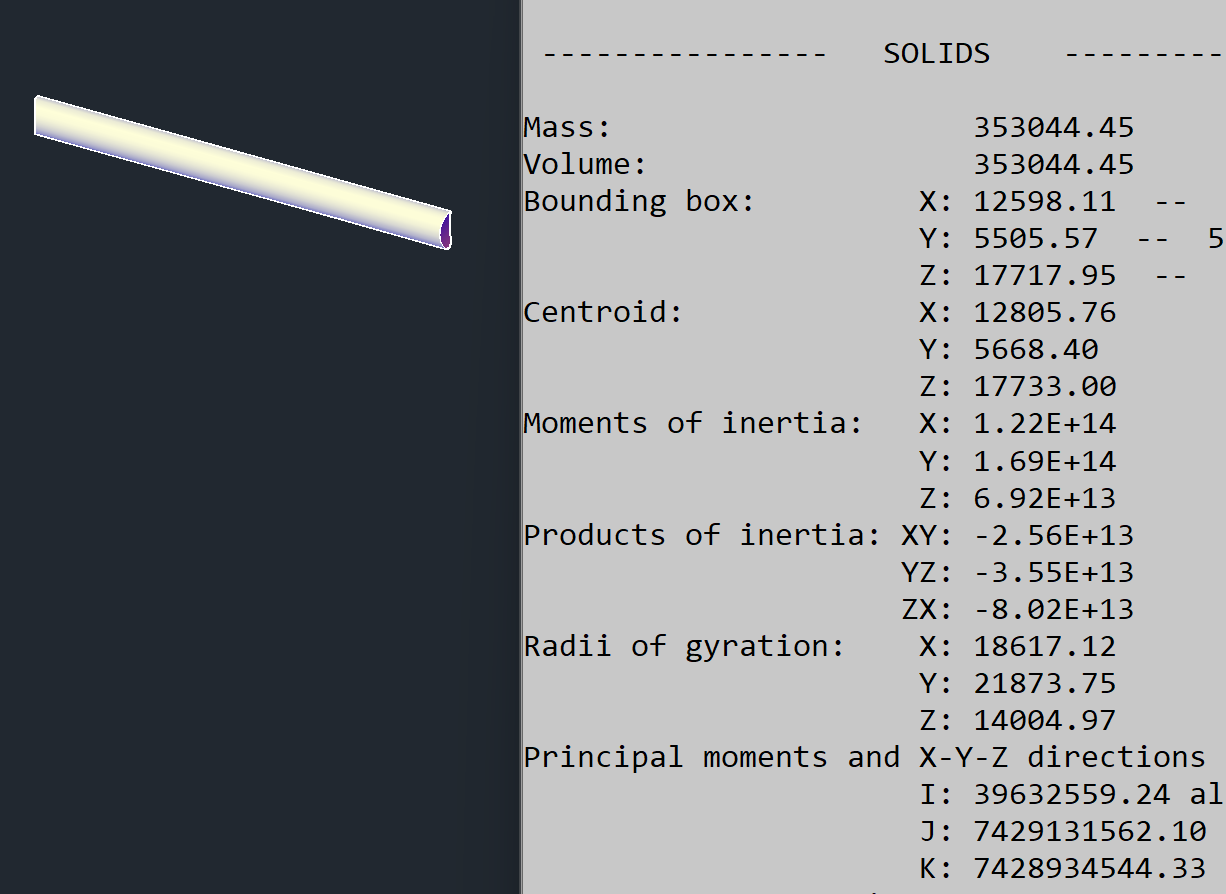Click the bounding box X value 12598.11
This screenshot has height=894, width=1226.
pyautogui.click(x=1044, y=202)
